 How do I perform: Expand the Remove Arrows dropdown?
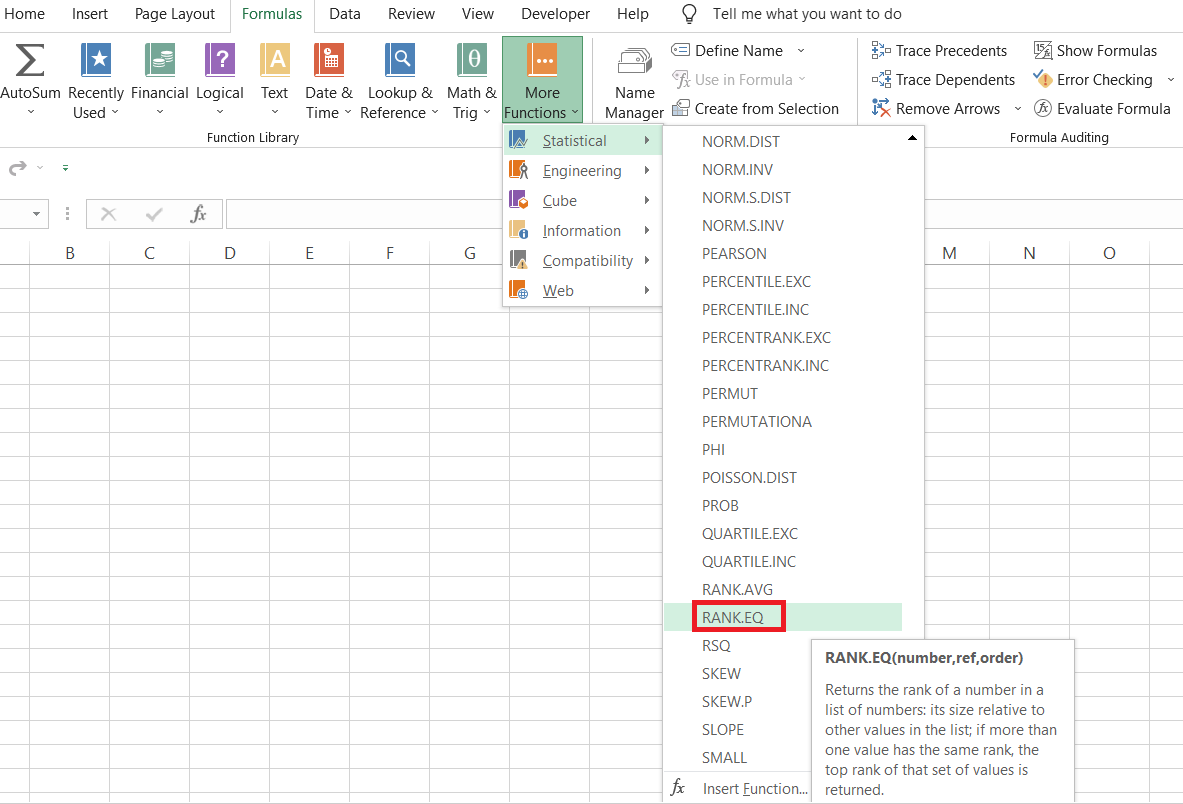pos(1018,109)
